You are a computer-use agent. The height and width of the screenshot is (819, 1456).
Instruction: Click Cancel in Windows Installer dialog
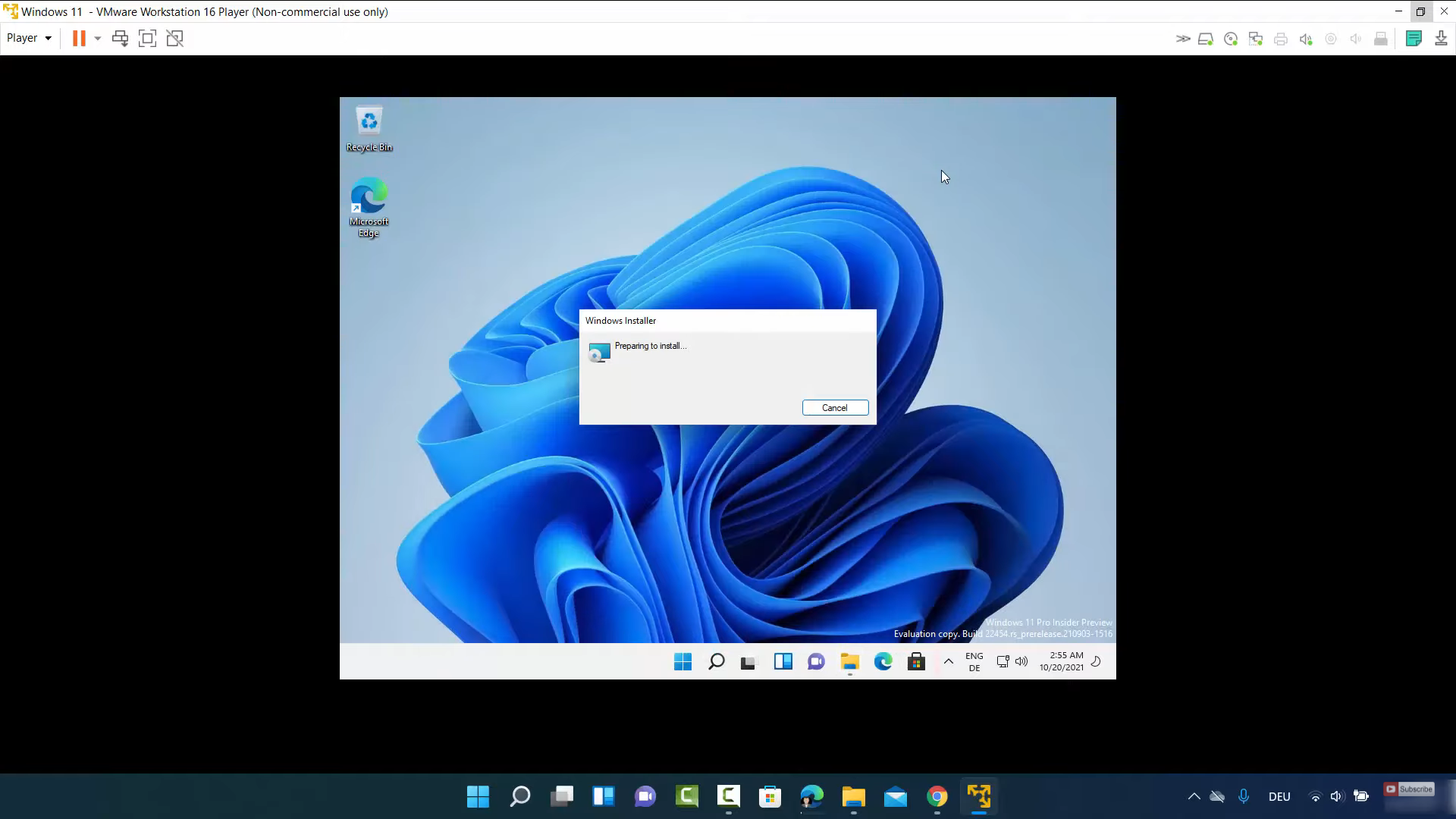pyautogui.click(x=835, y=408)
